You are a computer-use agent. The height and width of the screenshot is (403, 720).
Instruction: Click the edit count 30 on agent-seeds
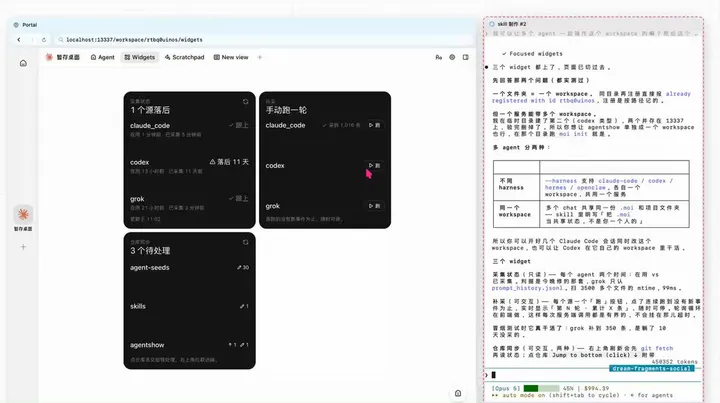(x=243, y=268)
